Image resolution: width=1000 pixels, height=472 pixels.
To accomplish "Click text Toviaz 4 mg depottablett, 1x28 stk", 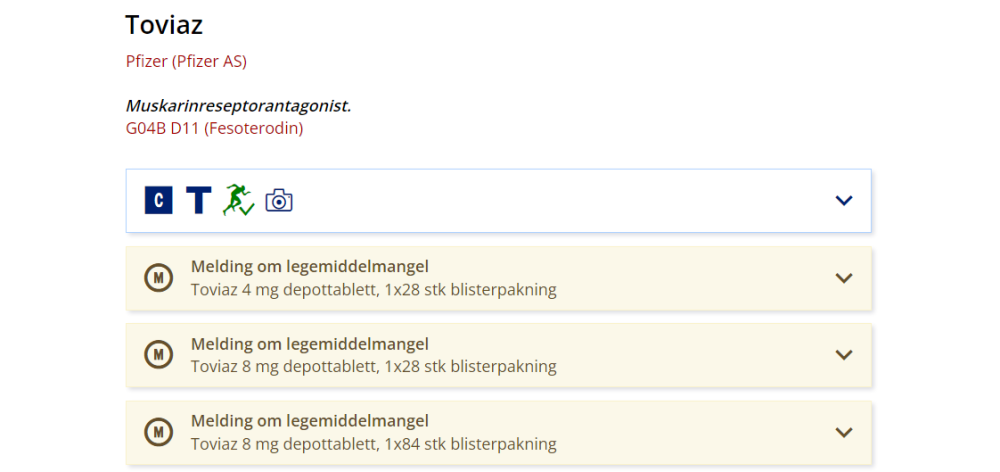I will coord(374,290).
